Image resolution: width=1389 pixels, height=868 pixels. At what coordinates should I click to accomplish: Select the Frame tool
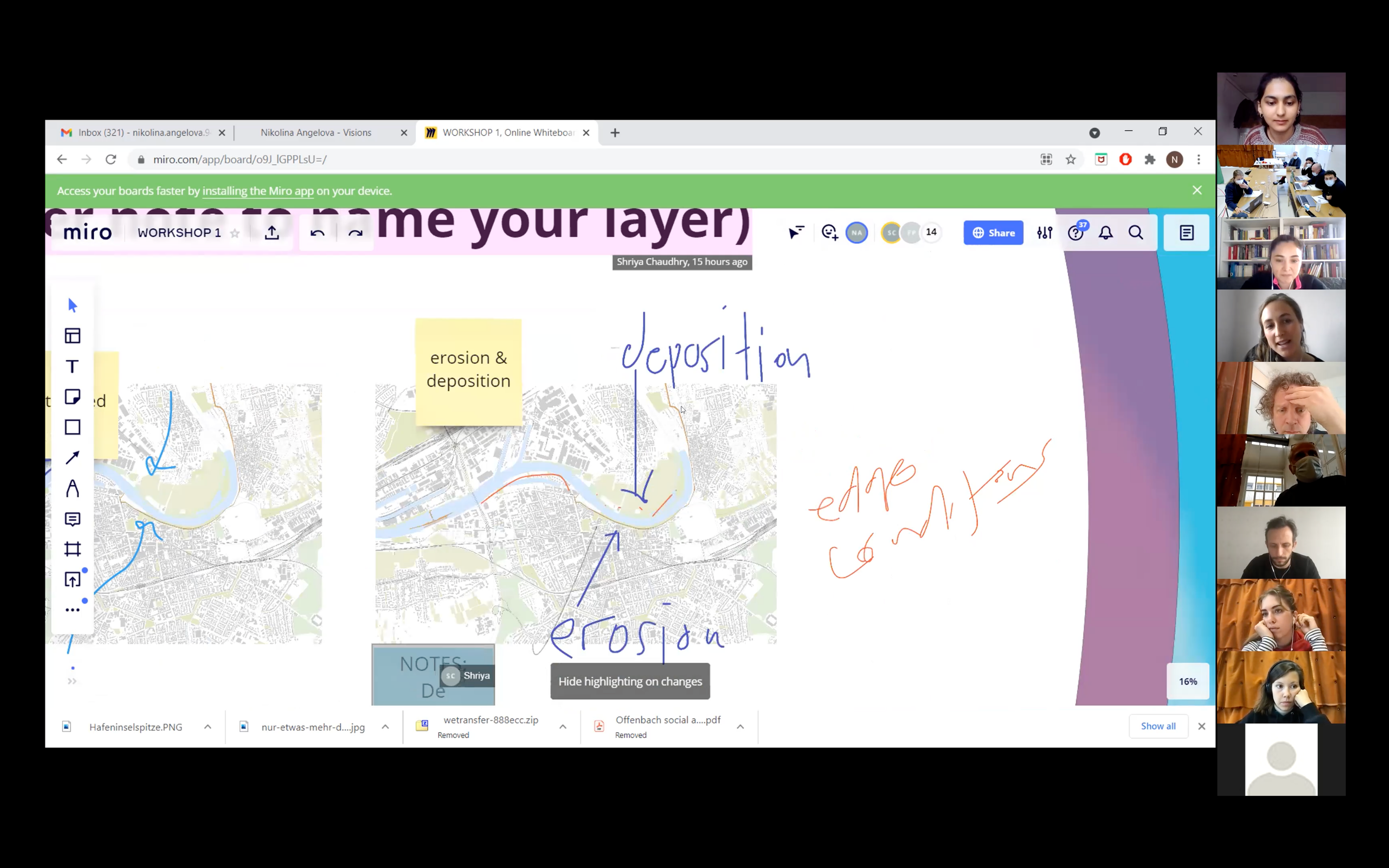click(72, 549)
